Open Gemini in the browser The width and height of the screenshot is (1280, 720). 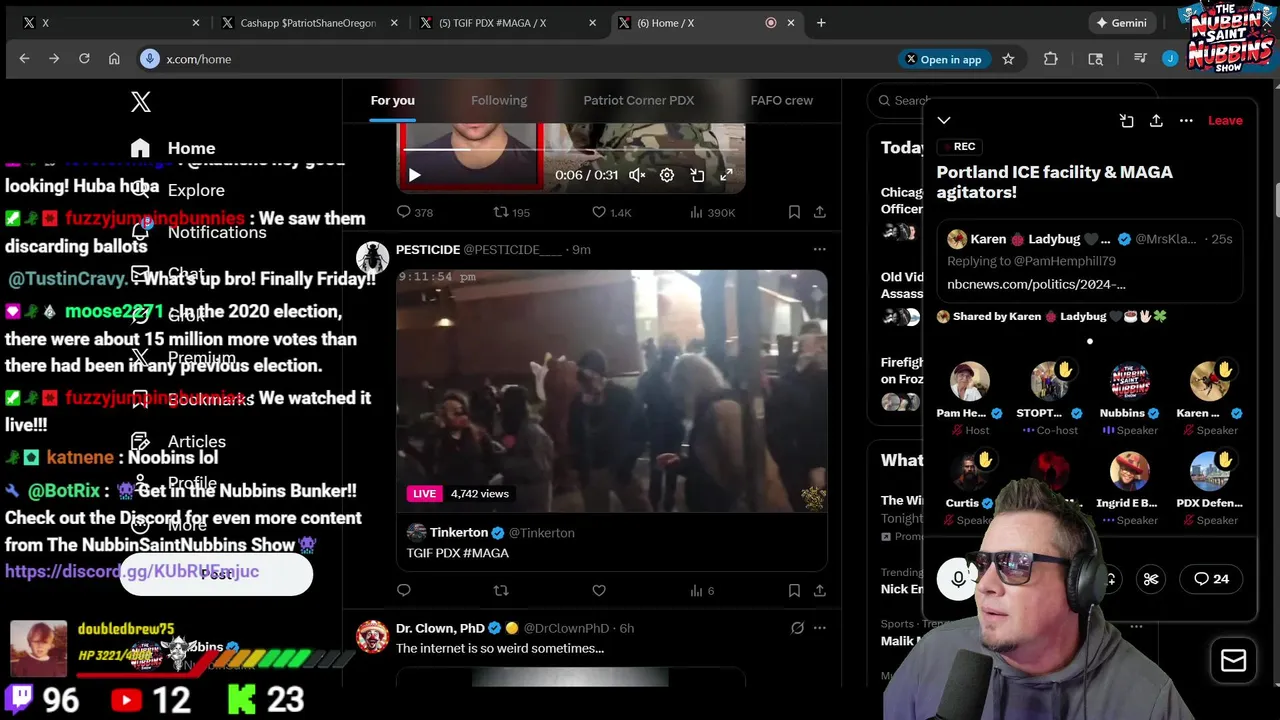pos(1121,23)
